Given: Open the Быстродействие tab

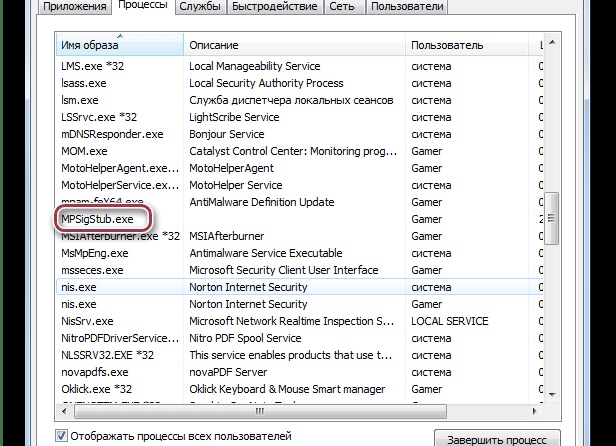Looking at the screenshot, I should tap(275, 7).
